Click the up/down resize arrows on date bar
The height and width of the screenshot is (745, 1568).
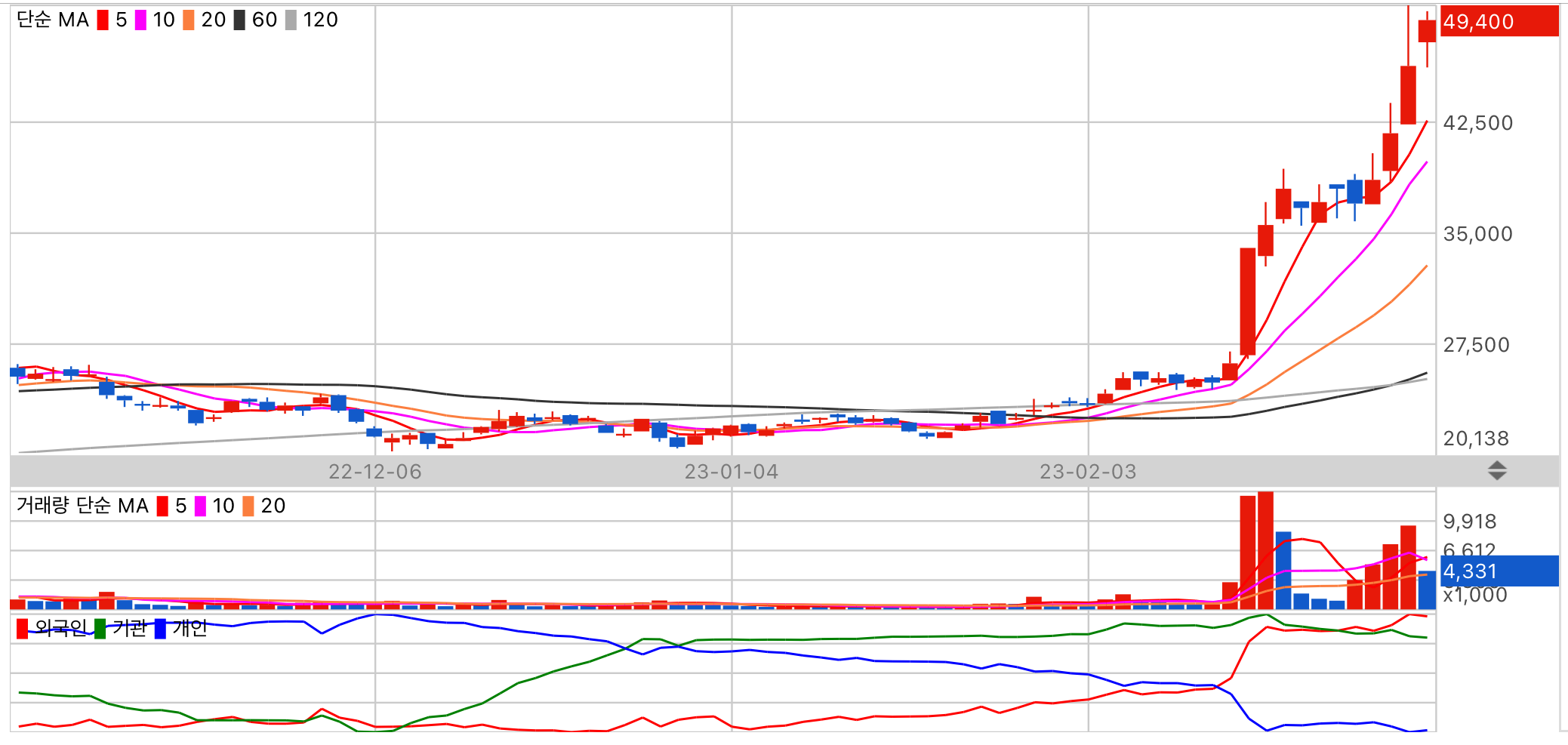(1497, 471)
